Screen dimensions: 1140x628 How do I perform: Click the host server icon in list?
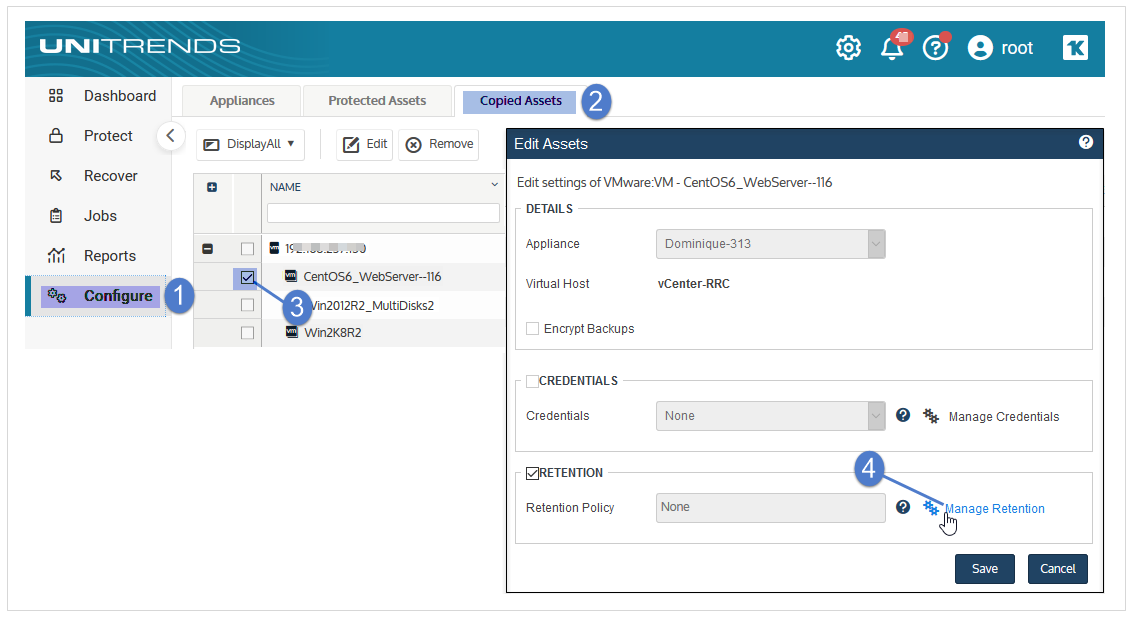click(274, 248)
